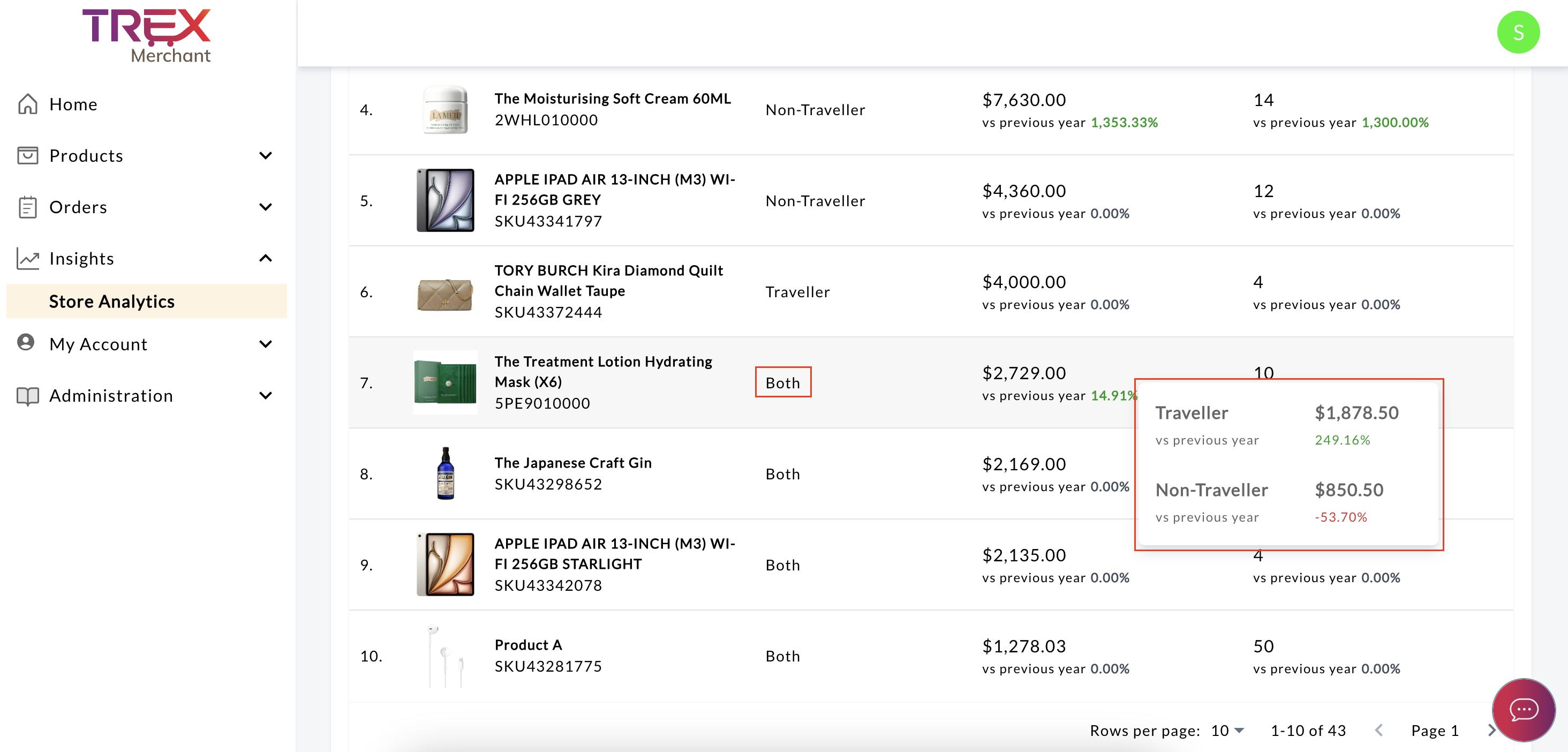The height and width of the screenshot is (752, 1568).
Task: Open the Rows per page dropdown
Action: click(x=1227, y=731)
